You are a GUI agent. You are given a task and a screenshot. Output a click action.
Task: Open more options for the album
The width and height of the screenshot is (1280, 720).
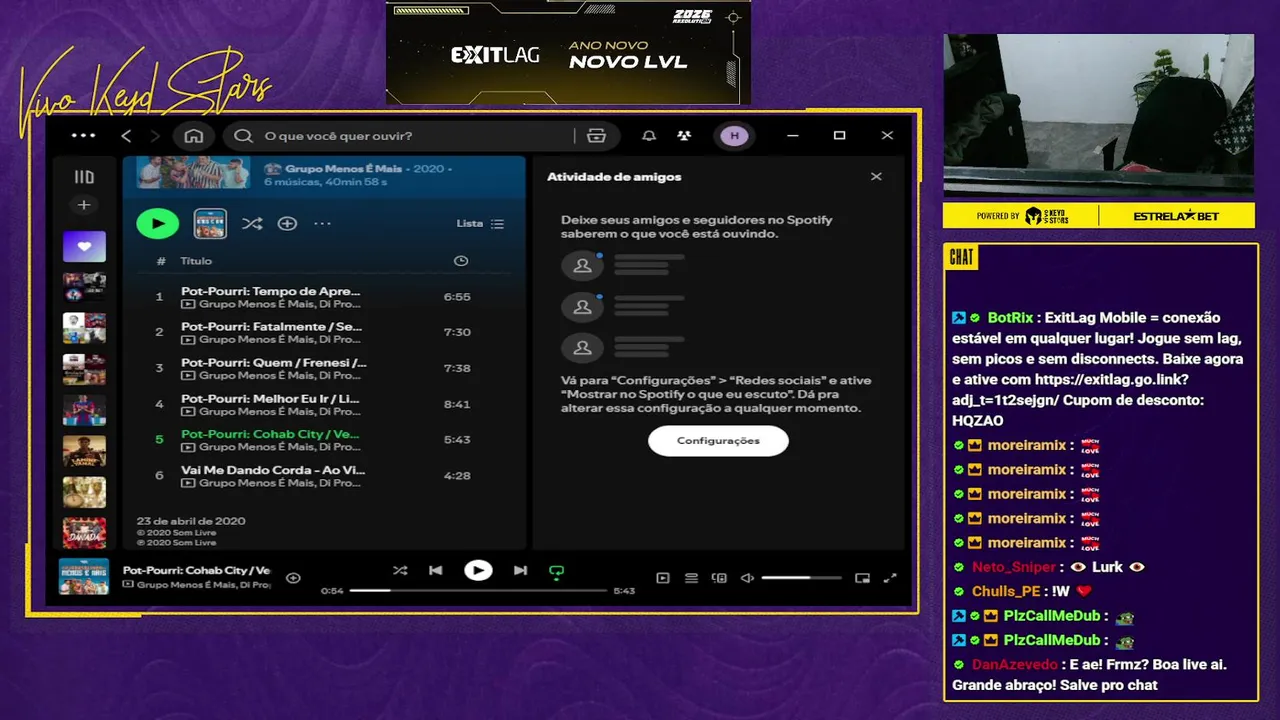click(x=322, y=223)
